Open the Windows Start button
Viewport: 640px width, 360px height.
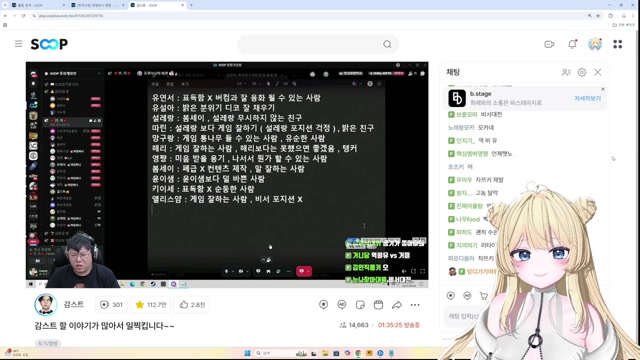(247, 353)
